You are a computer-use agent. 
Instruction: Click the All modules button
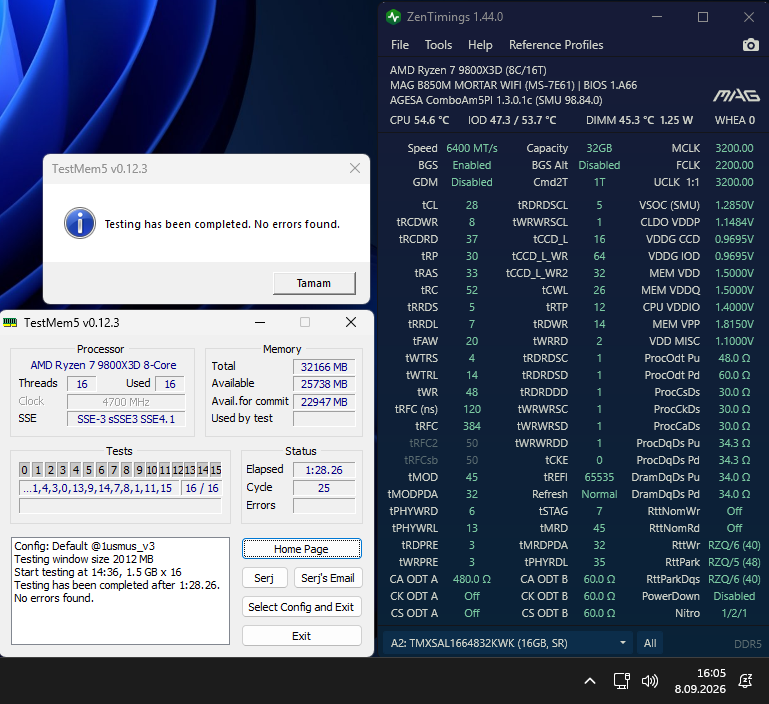pyautogui.click(x=650, y=643)
